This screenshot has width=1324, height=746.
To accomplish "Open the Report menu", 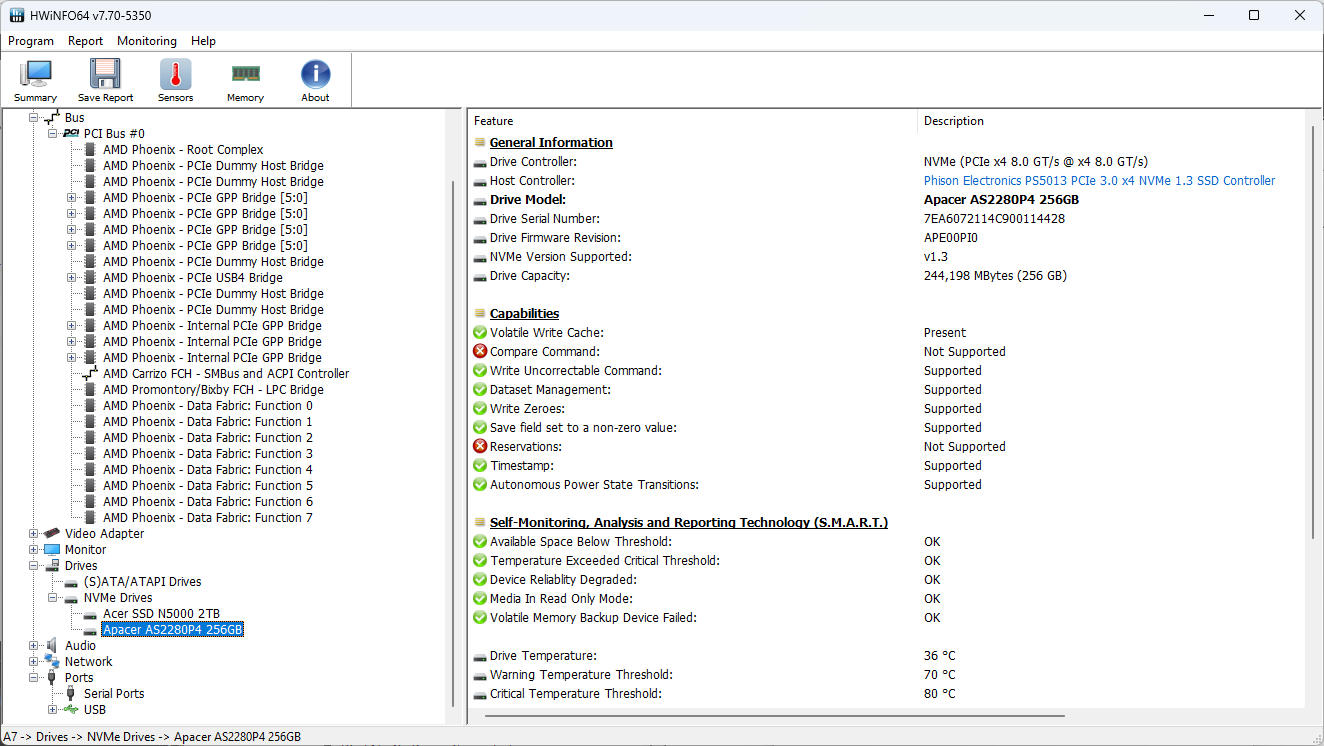I will pyautogui.click(x=85, y=41).
